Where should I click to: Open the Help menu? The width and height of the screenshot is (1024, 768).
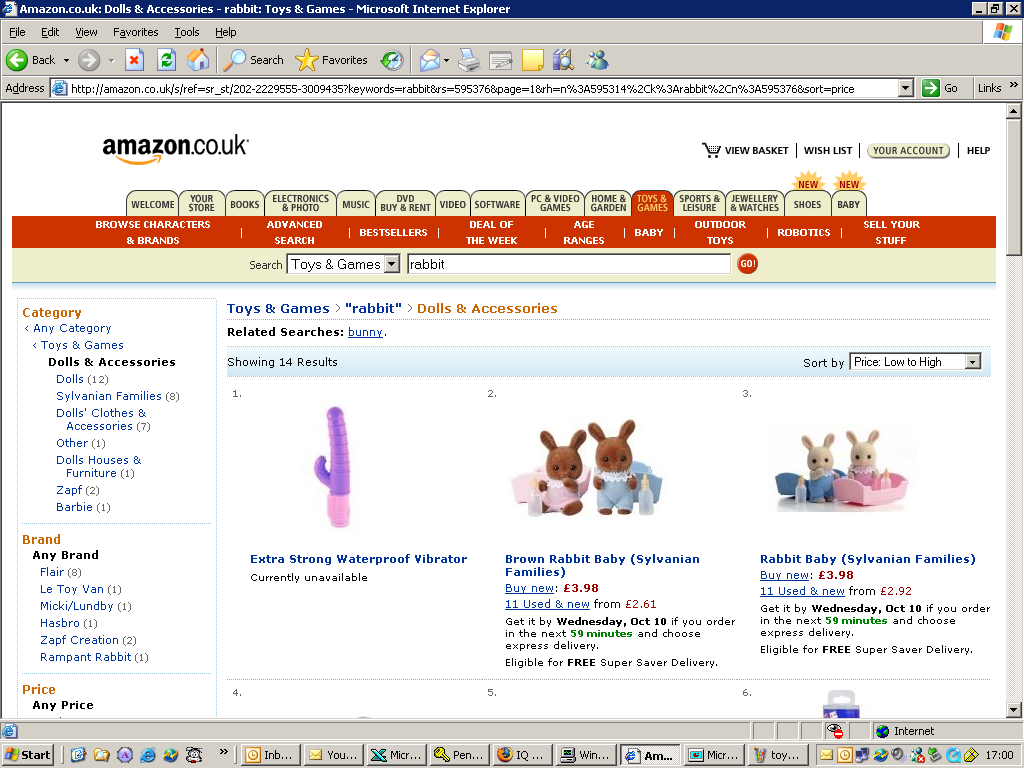[225, 32]
